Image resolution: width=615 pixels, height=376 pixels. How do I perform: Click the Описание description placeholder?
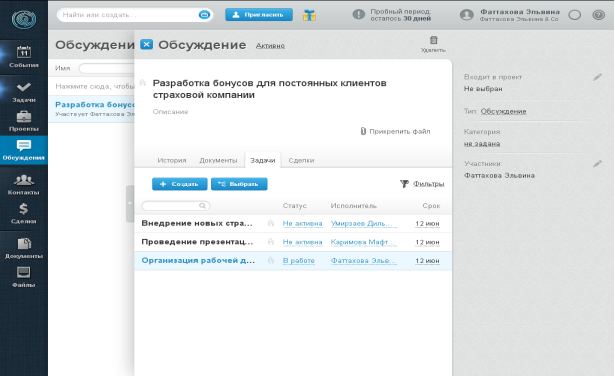[171, 112]
